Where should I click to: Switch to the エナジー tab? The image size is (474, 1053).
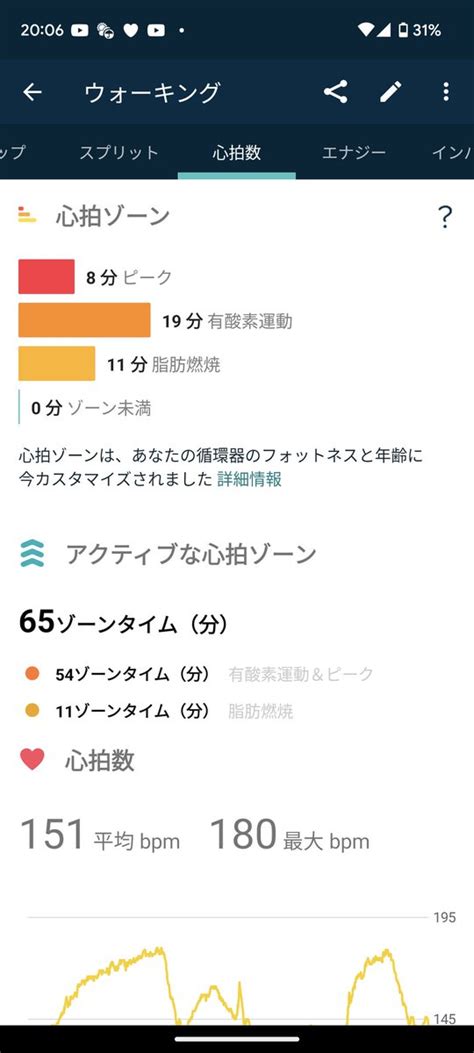(x=354, y=152)
